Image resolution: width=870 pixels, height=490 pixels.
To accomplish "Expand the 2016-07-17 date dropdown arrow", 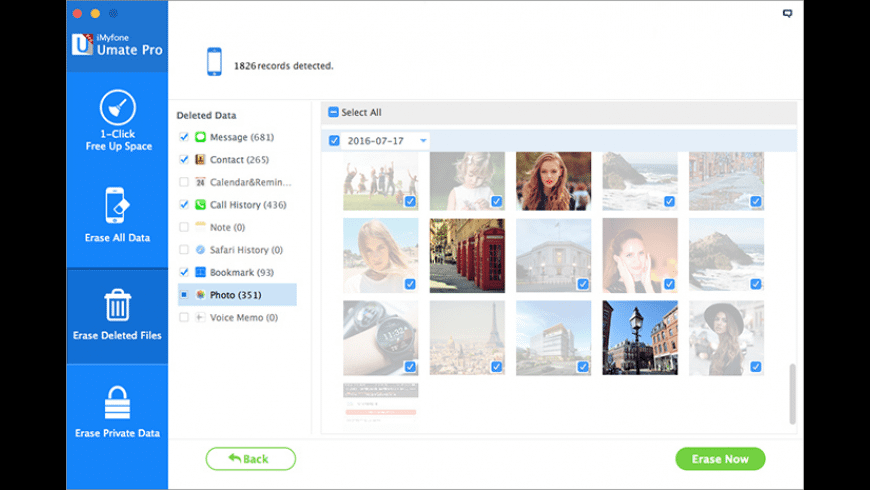I will point(423,141).
